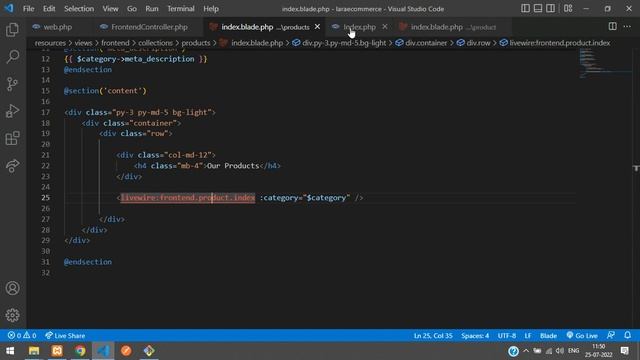
Task: Open the Search view in activity bar
Action: click(12, 56)
